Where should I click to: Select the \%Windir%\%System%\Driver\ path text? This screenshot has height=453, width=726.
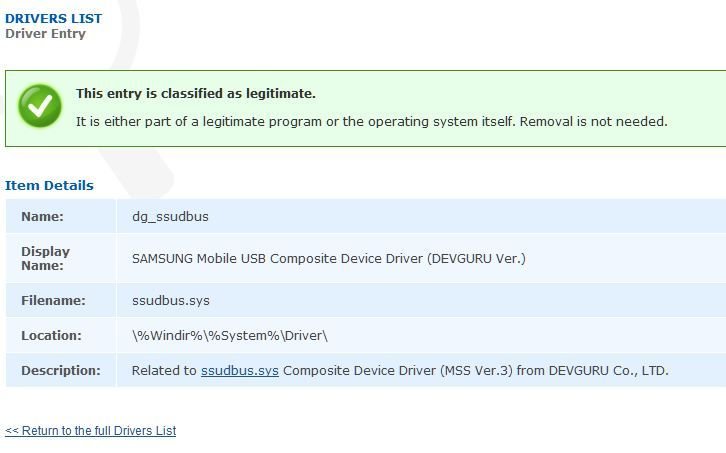pos(230,335)
